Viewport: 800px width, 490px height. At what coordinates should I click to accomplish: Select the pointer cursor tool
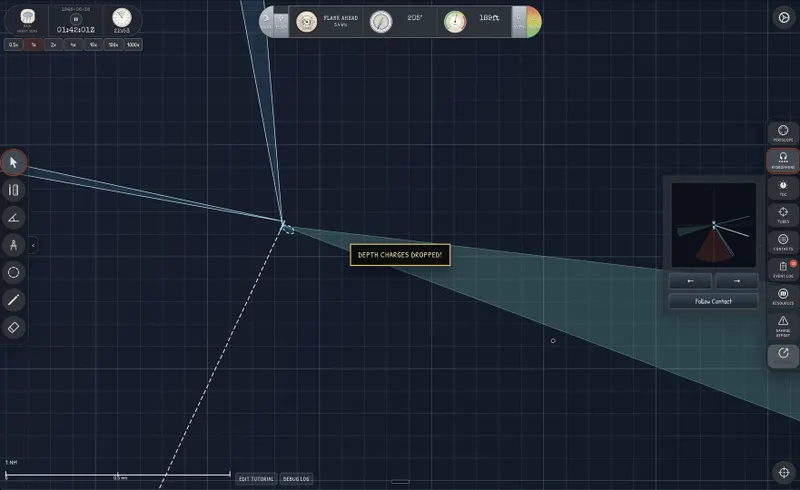pos(14,163)
